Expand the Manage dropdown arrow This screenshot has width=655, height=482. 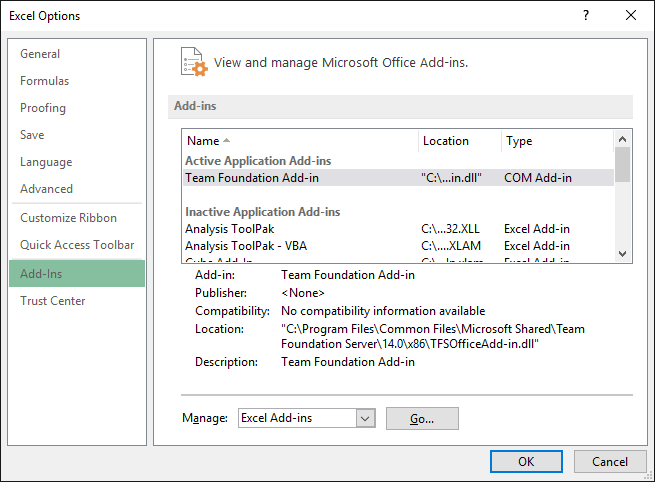pos(365,418)
